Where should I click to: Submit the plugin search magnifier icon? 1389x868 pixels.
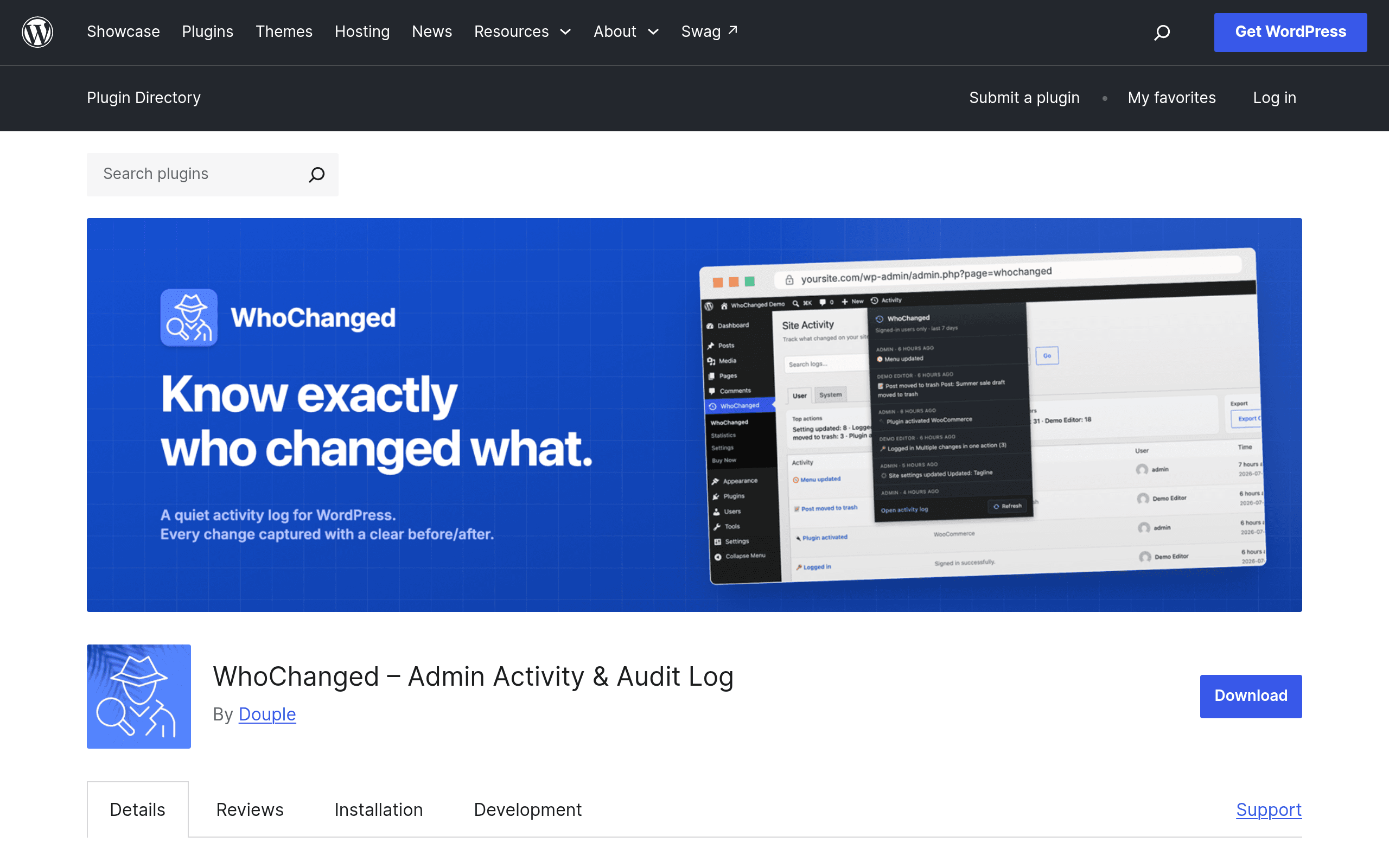click(317, 175)
